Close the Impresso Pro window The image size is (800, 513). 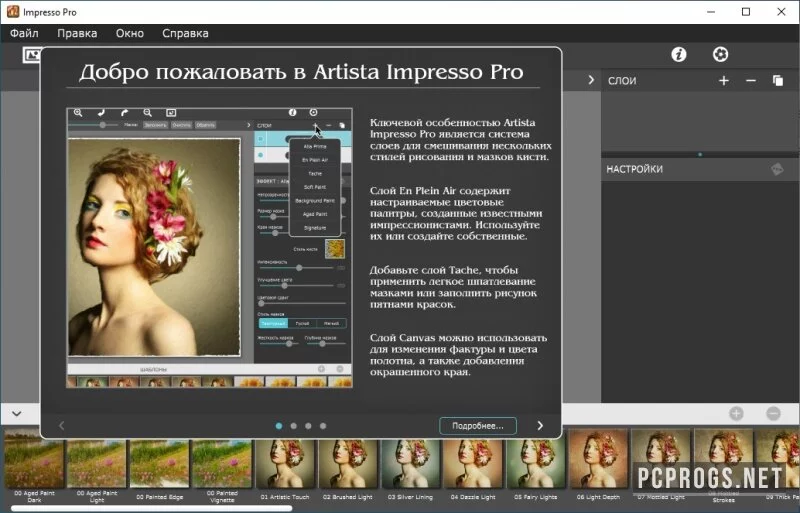point(781,12)
